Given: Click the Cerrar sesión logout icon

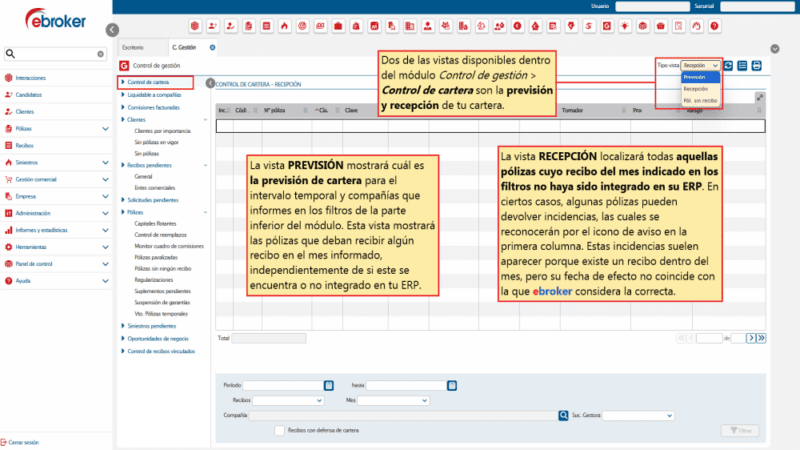Looking at the screenshot, I should [x=4, y=442].
